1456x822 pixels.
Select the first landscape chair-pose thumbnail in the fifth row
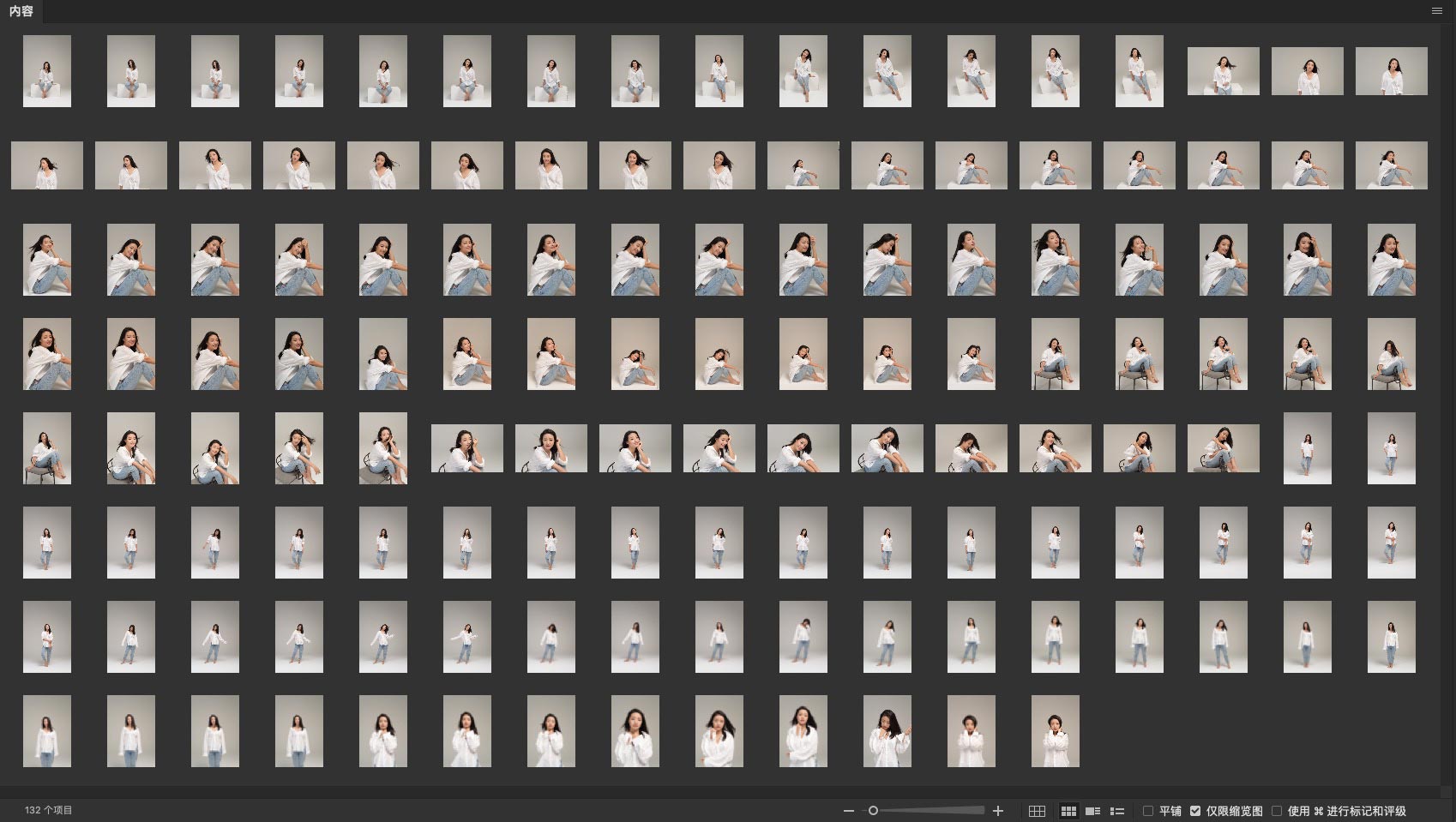tap(467, 448)
